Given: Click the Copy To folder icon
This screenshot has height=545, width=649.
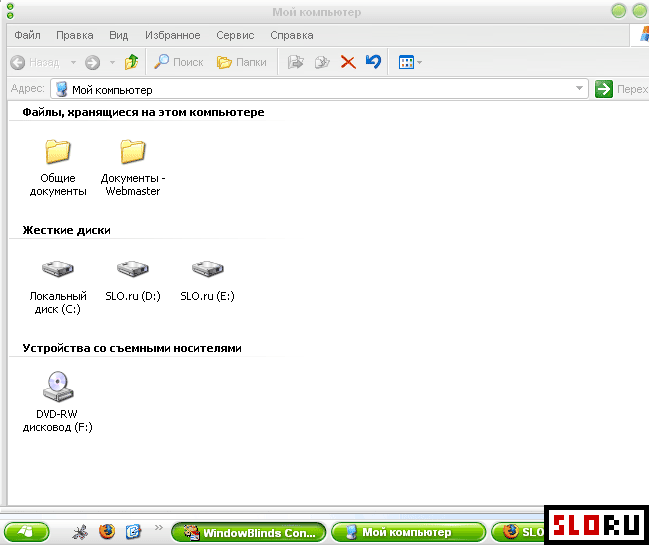Looking at the screenshot, I should tap(322, 62).
